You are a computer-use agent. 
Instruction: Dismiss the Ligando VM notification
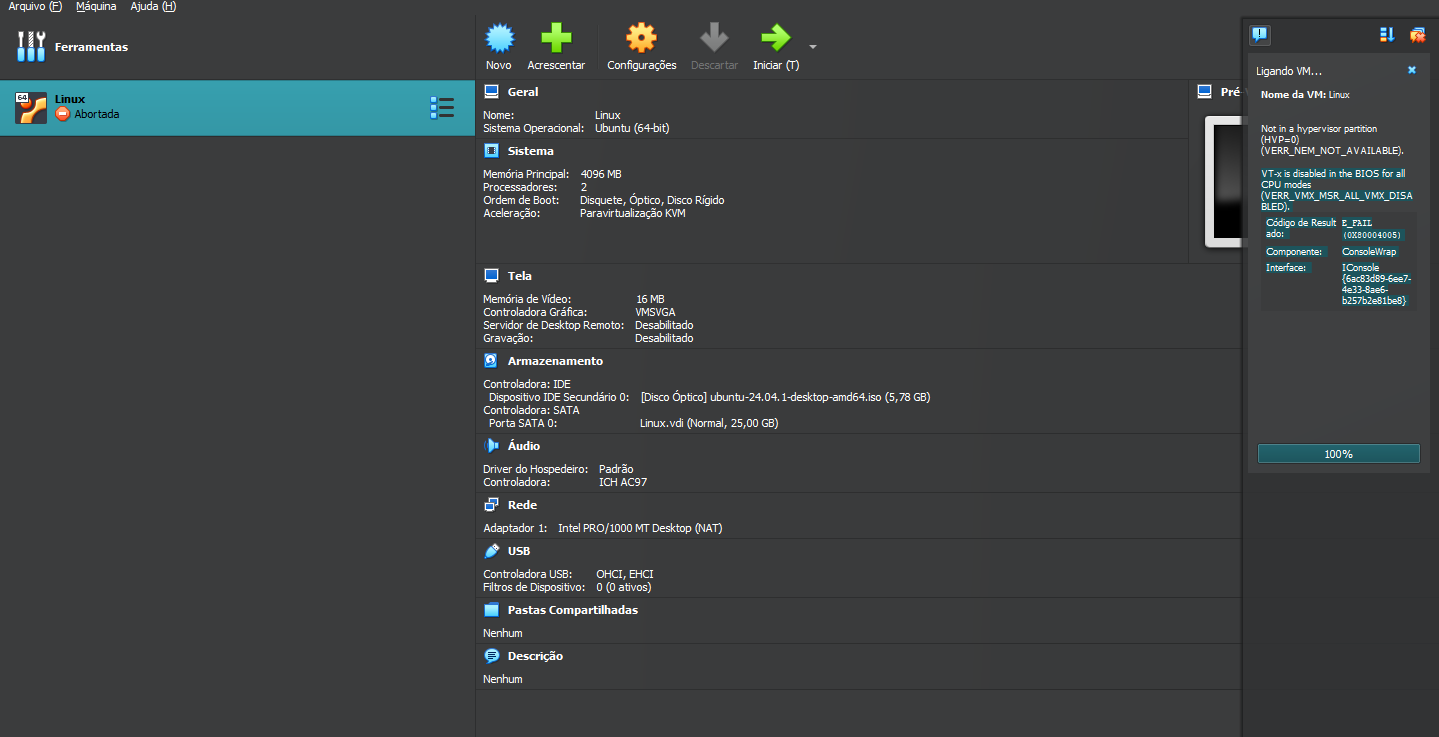point(1412,70)
